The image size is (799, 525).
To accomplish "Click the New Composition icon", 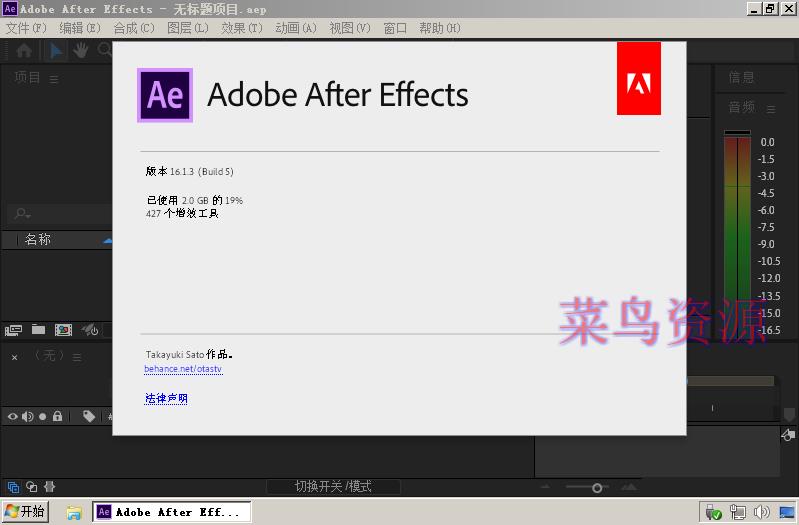I will [63, 330].
